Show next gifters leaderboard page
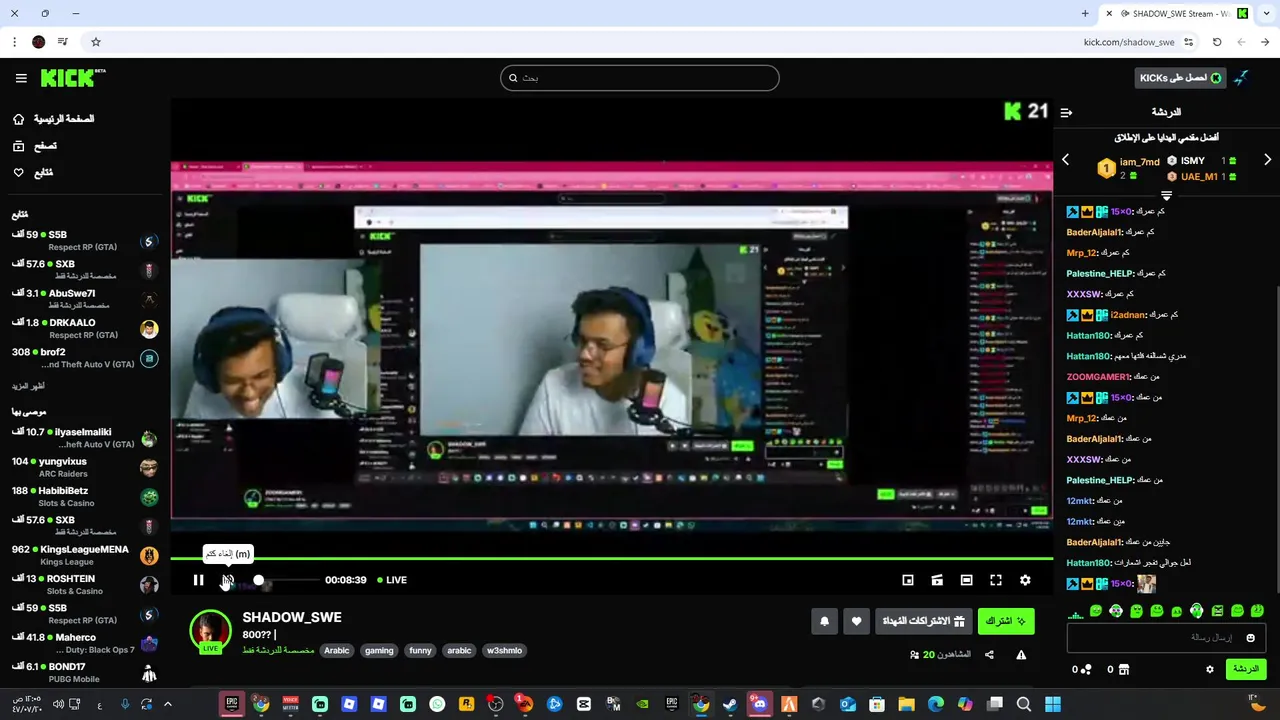The width and height of the screenshot is (1280, 720). 1267,160
